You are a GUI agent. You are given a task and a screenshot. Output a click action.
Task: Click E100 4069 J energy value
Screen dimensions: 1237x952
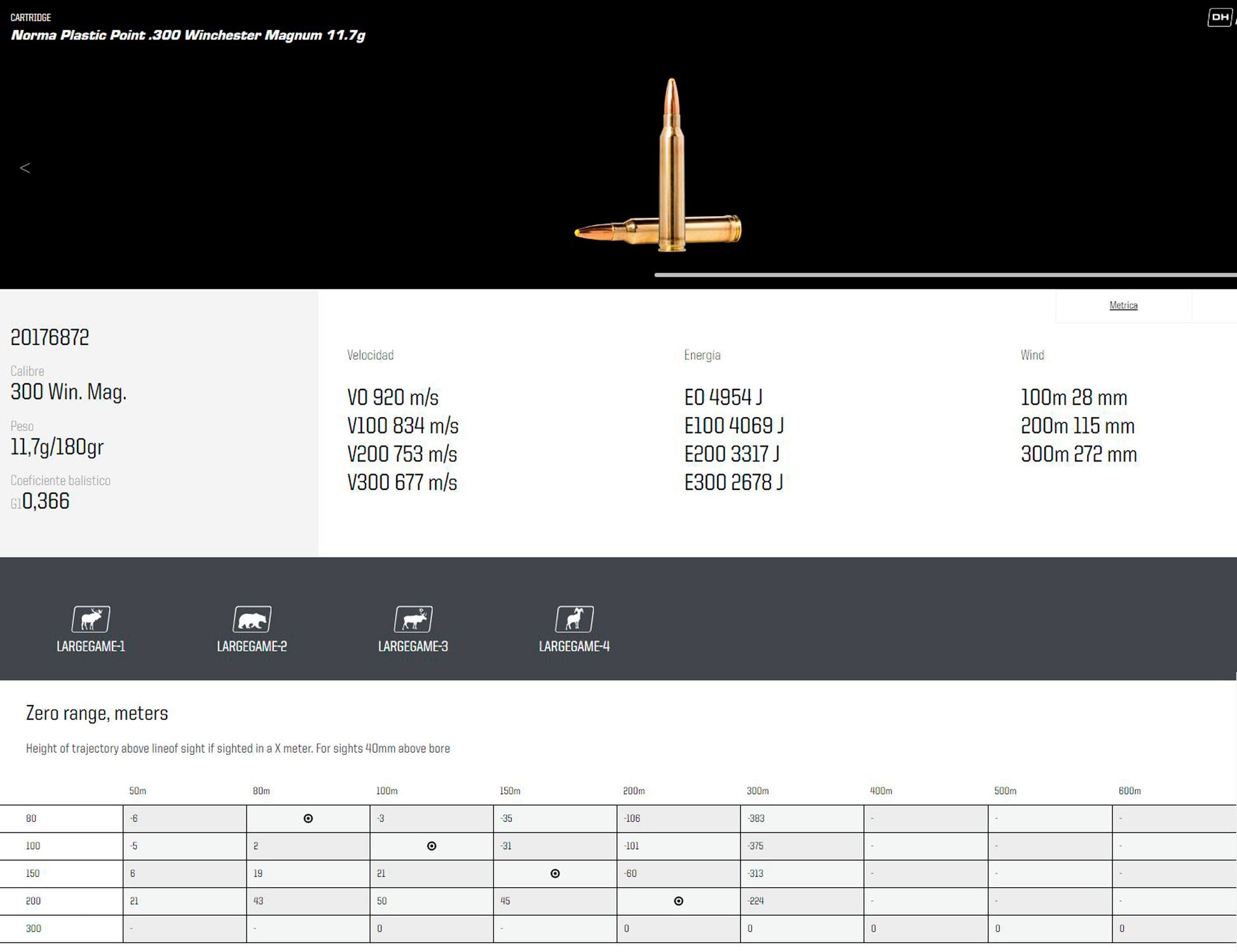click(x=734, y=426)
